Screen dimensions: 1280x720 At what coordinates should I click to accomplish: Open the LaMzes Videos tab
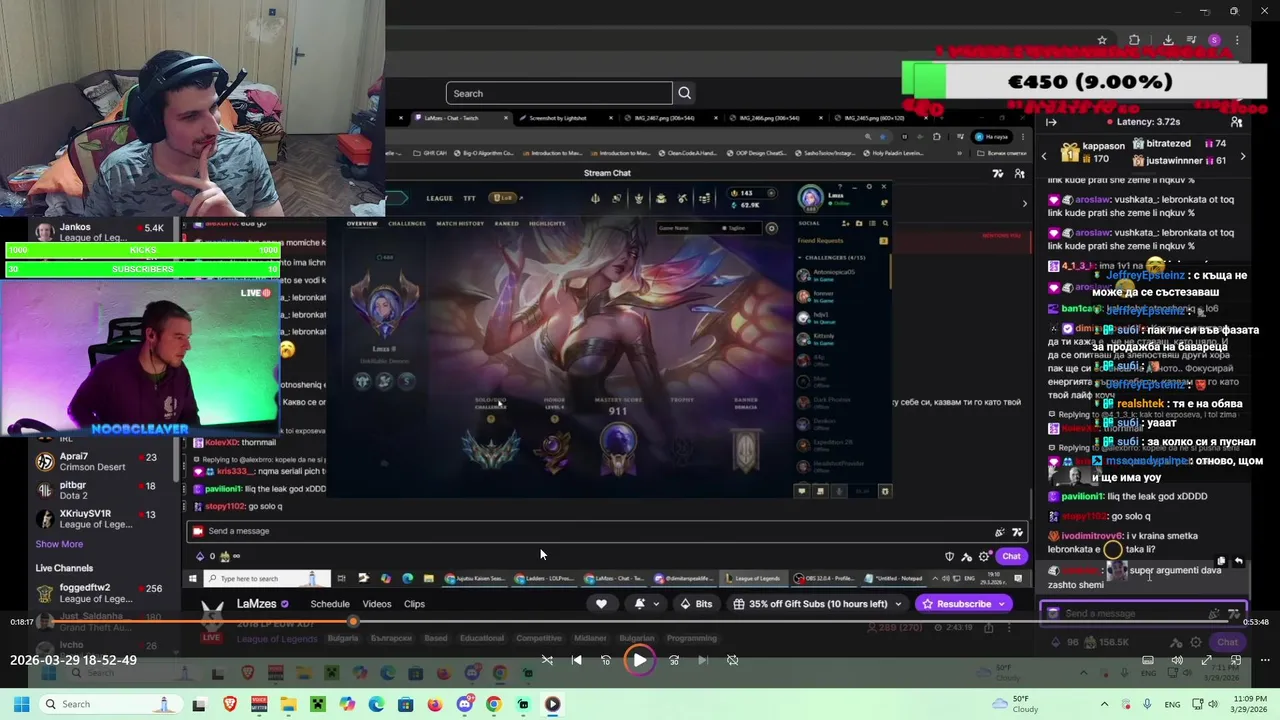coord(377,604)
